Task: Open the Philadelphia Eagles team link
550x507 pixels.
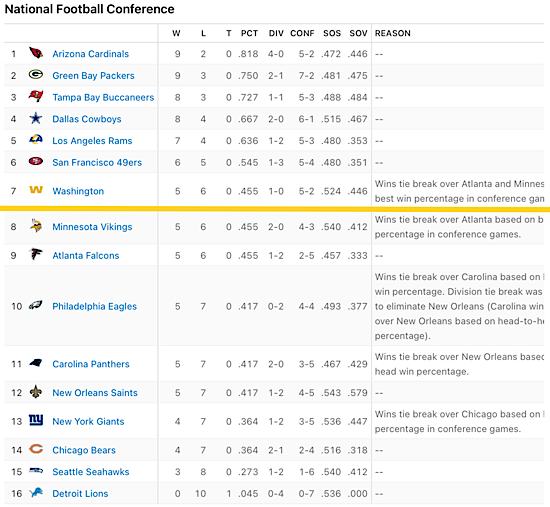Action: point(94,306)
